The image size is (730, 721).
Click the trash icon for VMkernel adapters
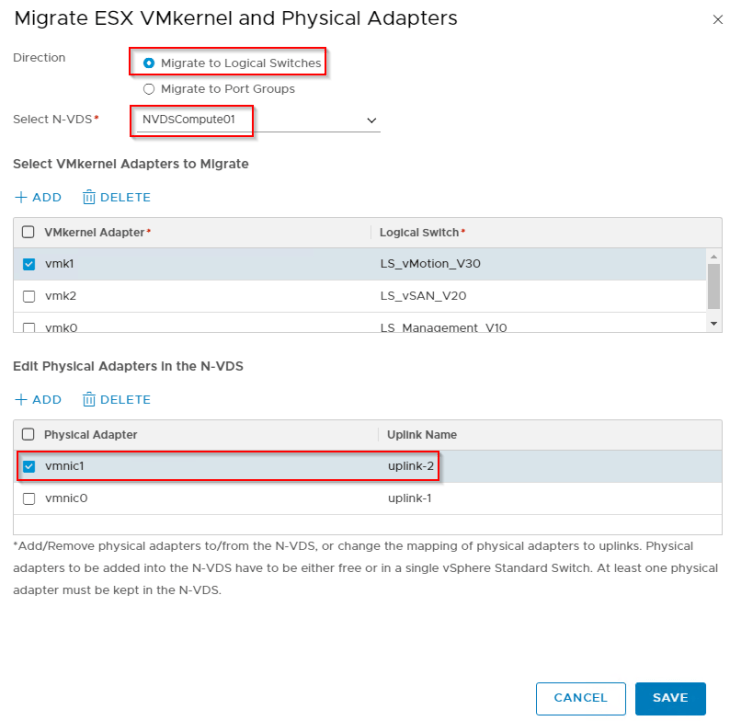89,198
